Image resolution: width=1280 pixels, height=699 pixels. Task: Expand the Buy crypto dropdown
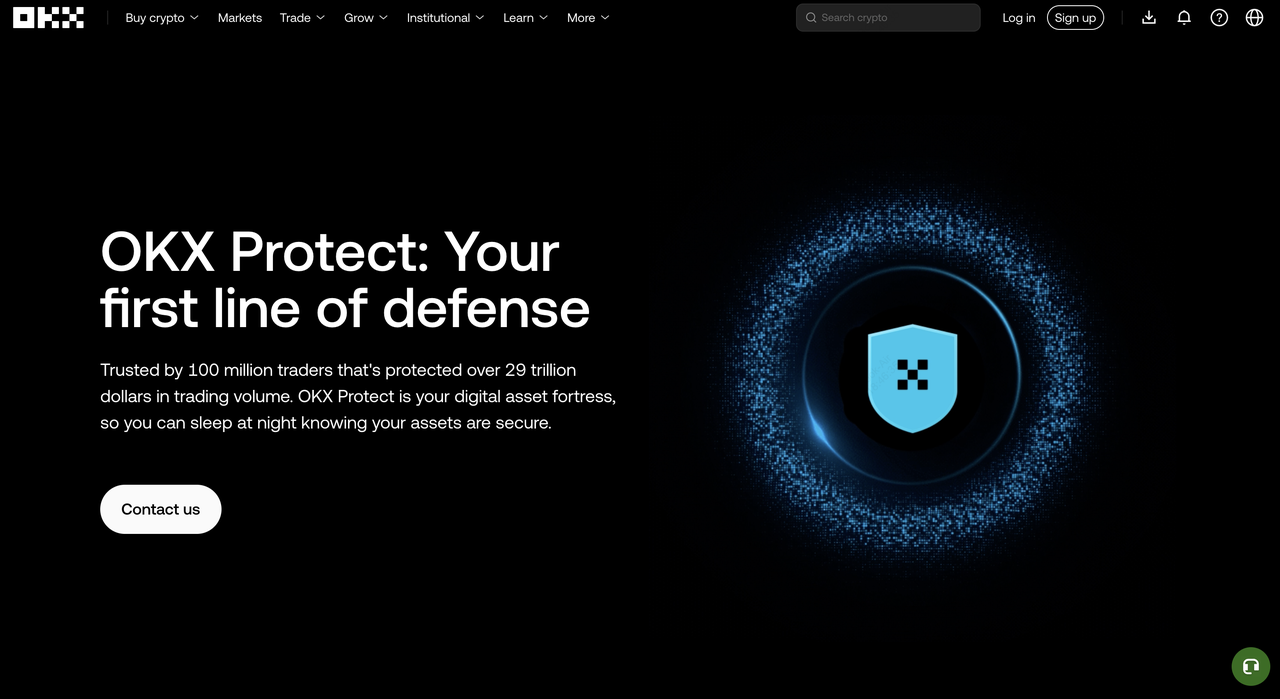pyautogui.click(x=162, y=18)
